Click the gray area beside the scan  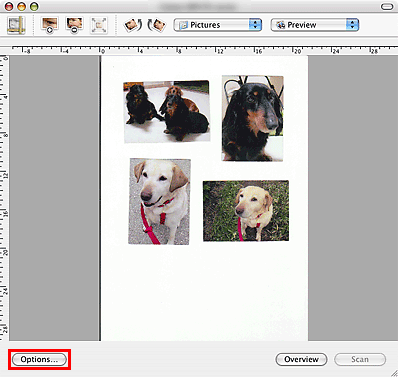(54, 198)
